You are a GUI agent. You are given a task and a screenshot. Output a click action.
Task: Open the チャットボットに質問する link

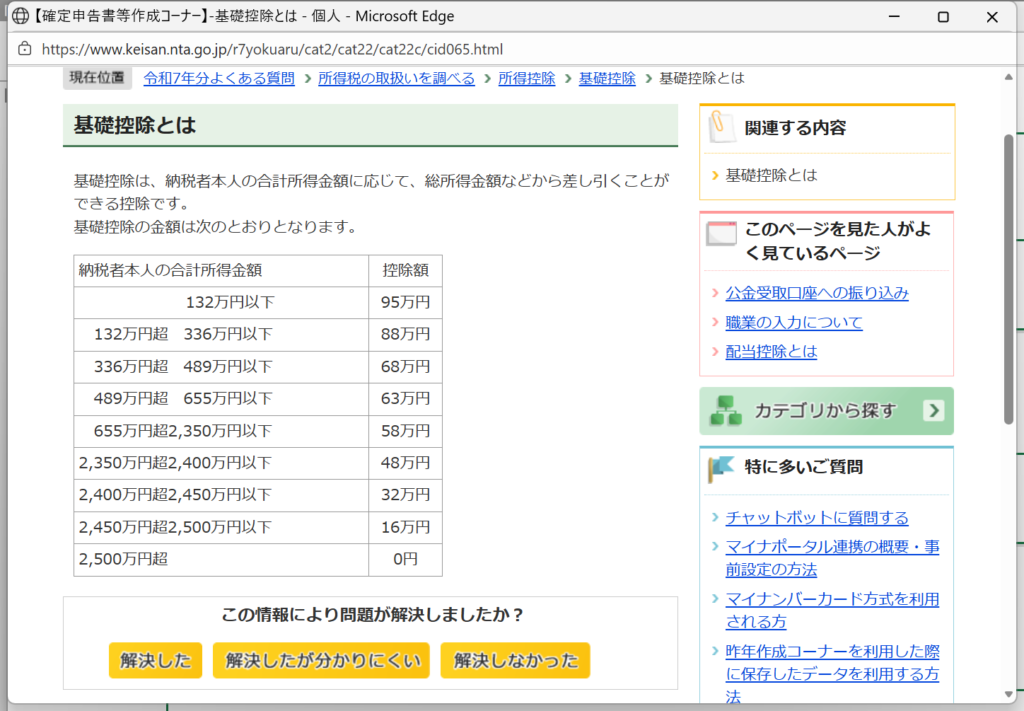(x=816, y=517)
